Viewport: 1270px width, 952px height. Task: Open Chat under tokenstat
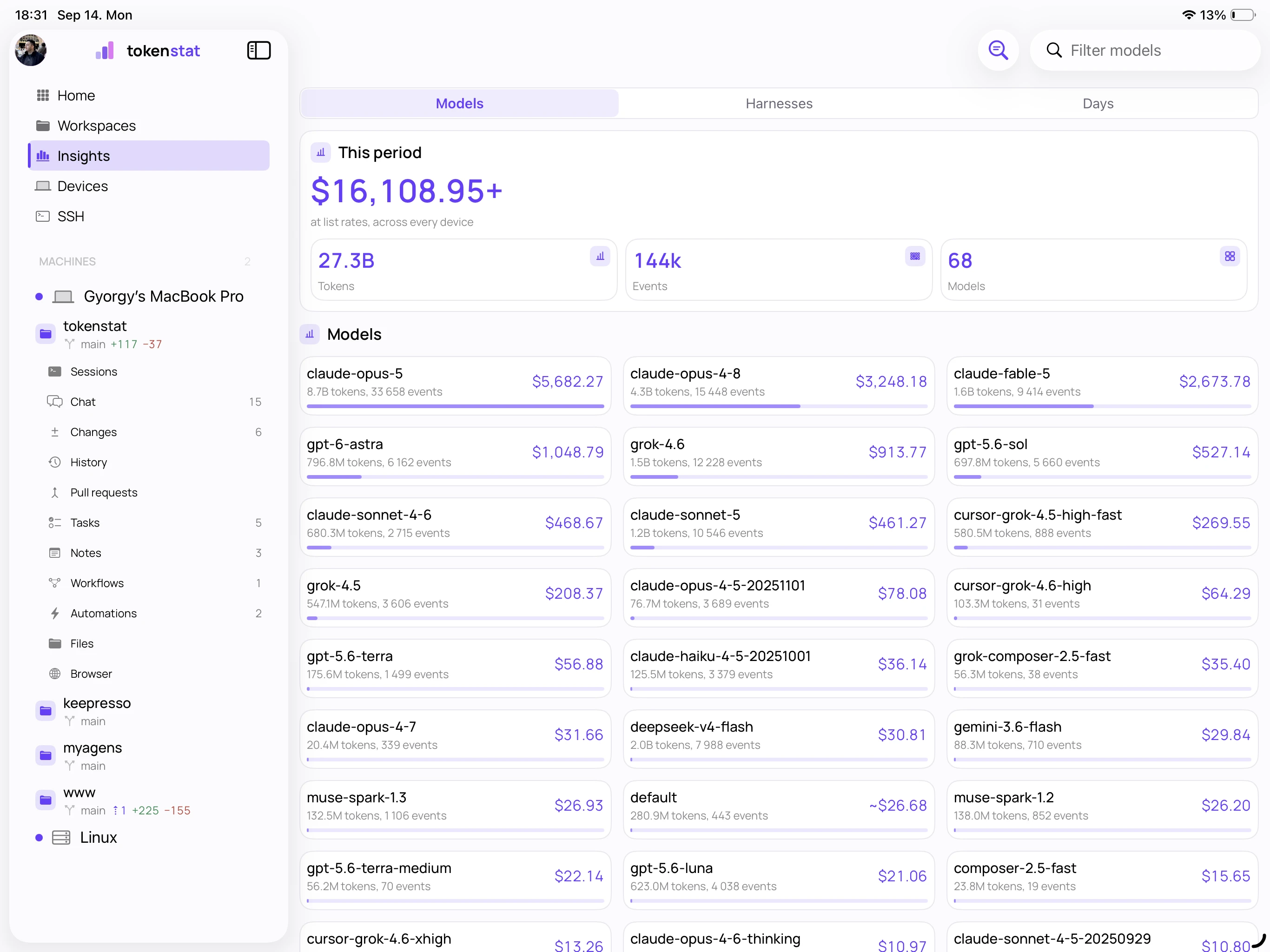tap(154, 402)
